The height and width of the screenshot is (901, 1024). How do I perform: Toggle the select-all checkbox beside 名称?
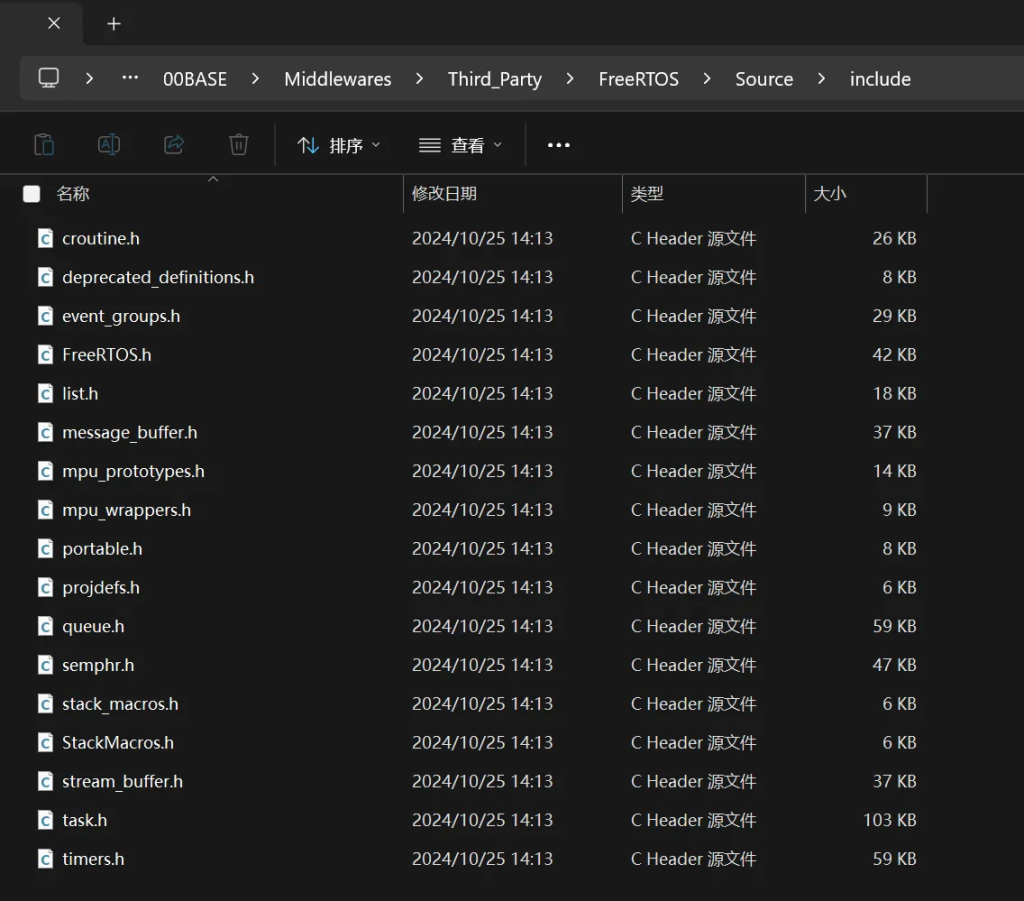[x=32, y=194]
